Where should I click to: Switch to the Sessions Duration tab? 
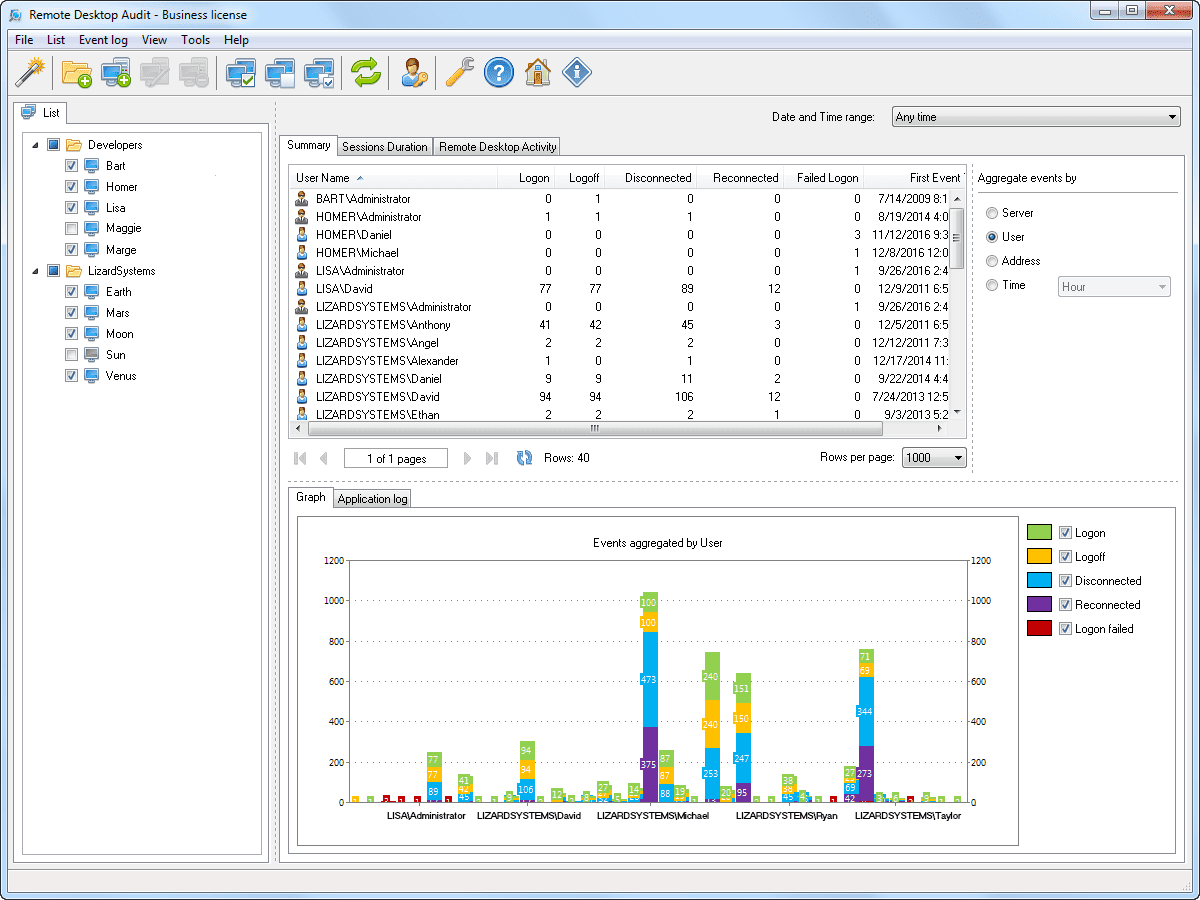(x=385, y=147)
